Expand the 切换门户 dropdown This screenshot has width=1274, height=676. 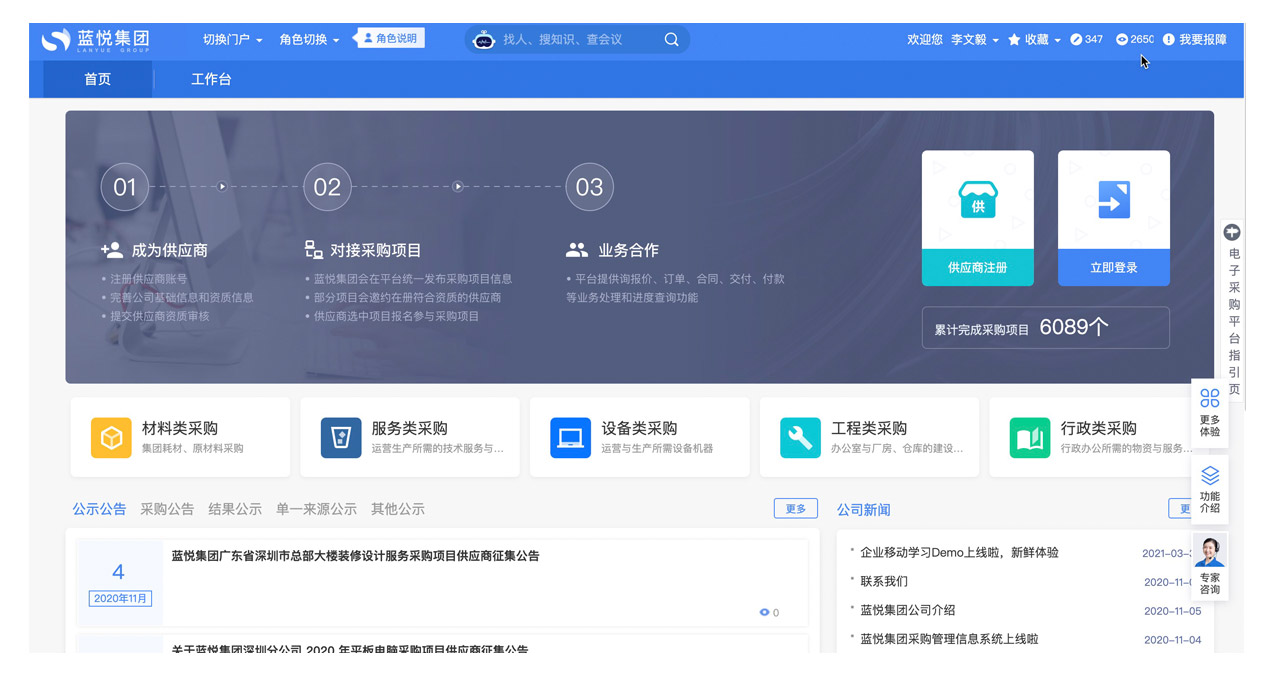coord(232,40)
